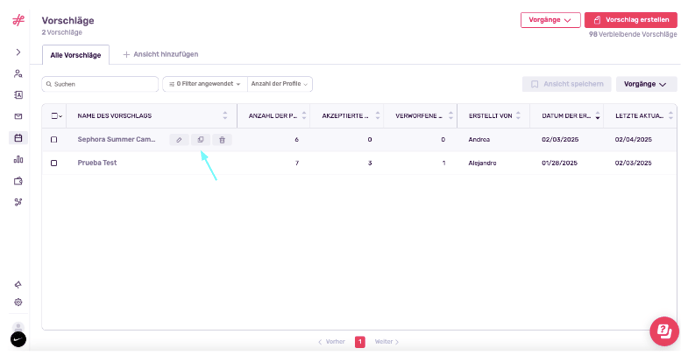Open the top Vorgänge outlined dropdown

pos(550,20)
